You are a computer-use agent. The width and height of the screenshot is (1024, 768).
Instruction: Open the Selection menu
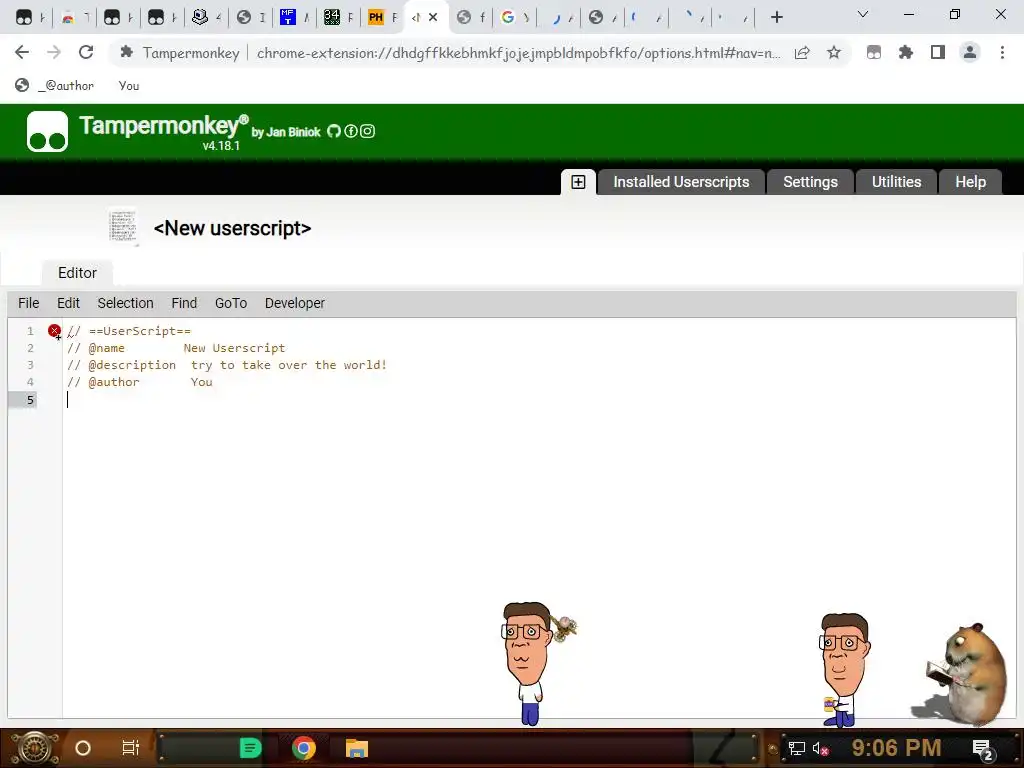(x=125, y=304)
